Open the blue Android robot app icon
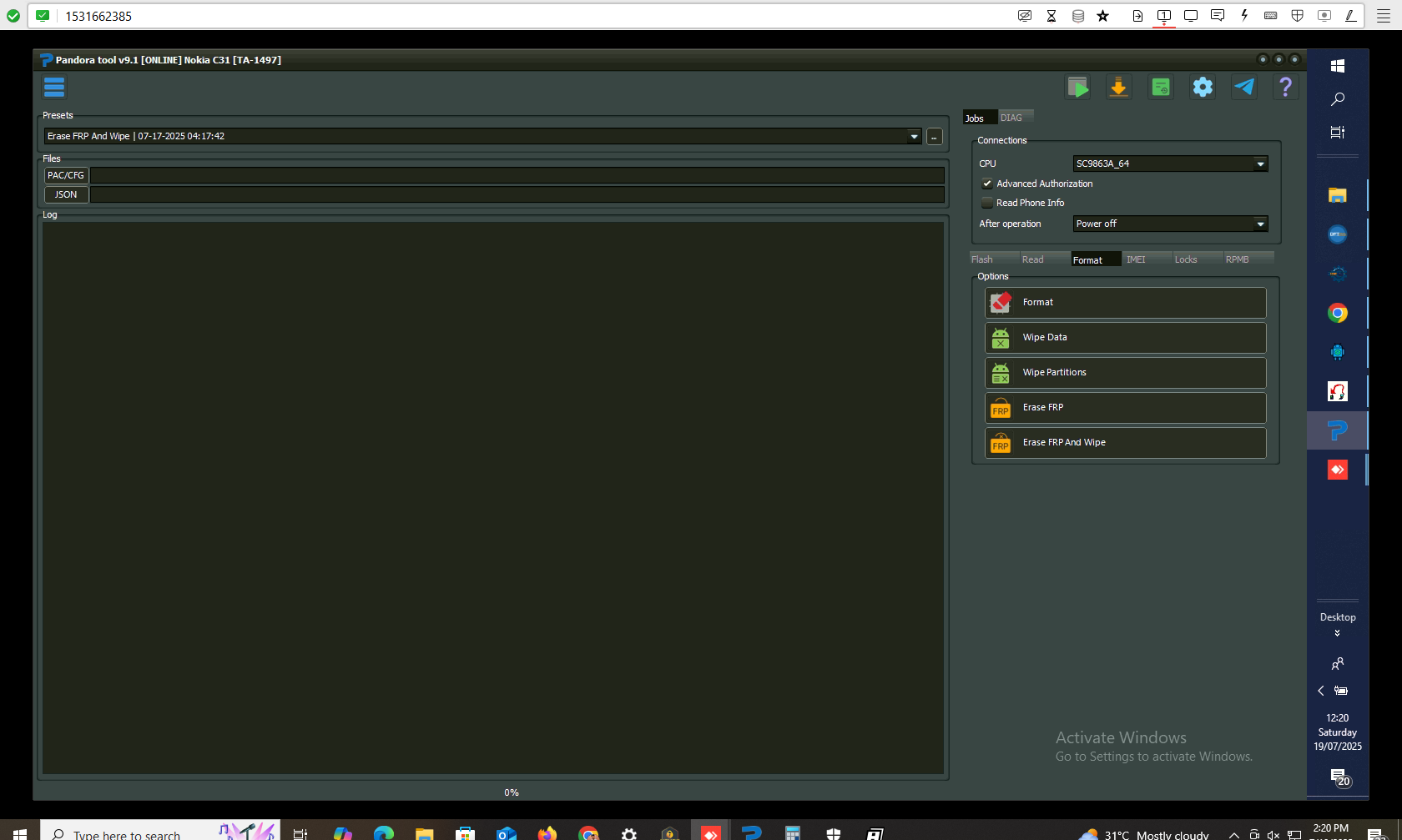The image size is (1402, 840). (x=1338, y=352)
